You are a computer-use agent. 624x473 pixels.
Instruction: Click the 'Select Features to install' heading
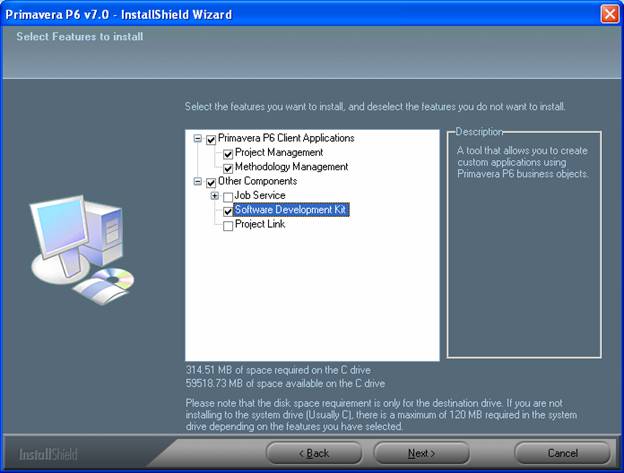[80, 37]
